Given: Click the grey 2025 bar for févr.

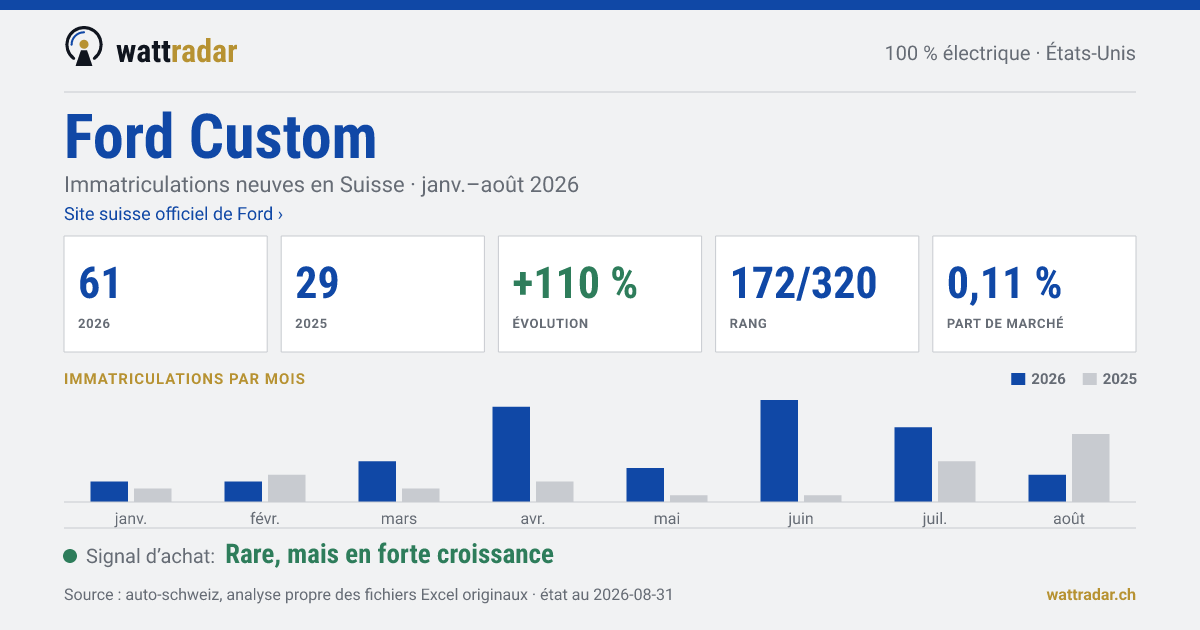Looking at the screenshot, I should tap(287, 488).
